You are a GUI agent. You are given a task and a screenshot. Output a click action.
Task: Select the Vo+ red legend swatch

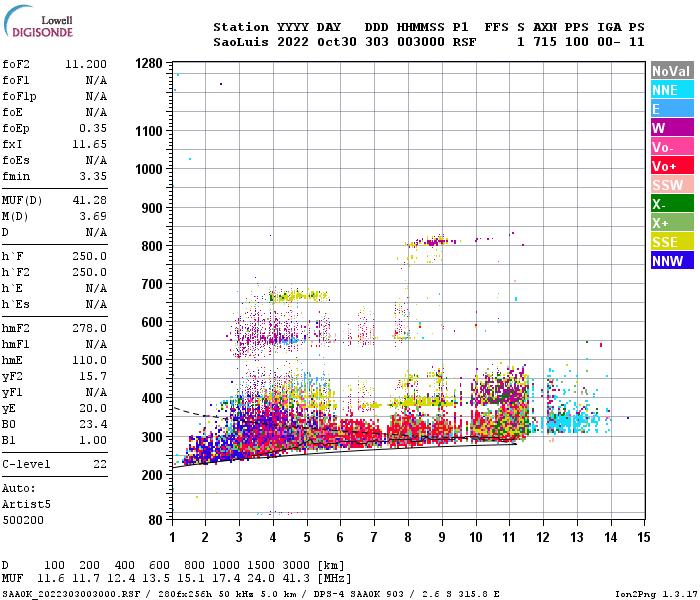point(672,166)
